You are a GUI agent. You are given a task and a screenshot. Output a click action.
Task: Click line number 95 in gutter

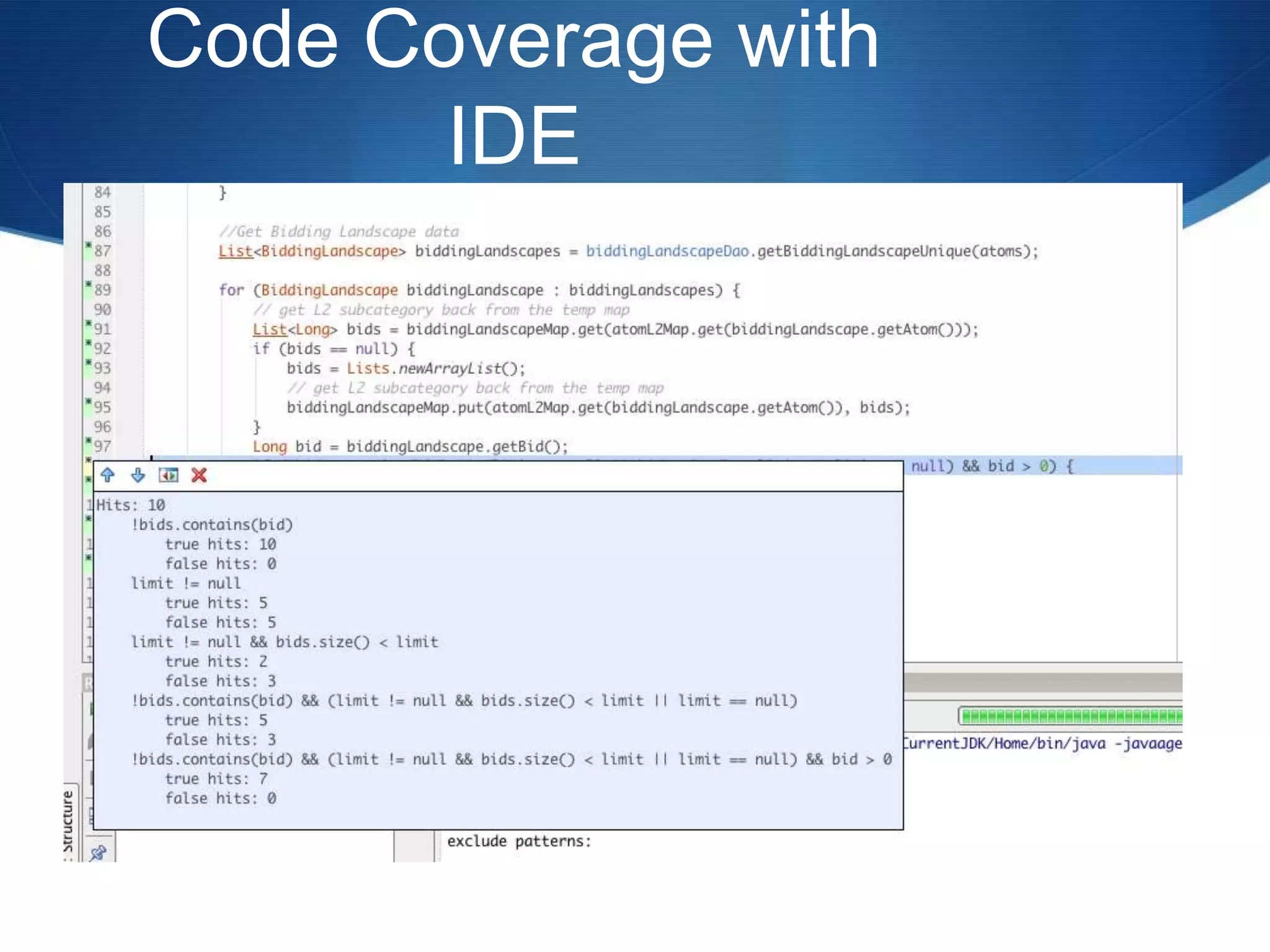102,407
